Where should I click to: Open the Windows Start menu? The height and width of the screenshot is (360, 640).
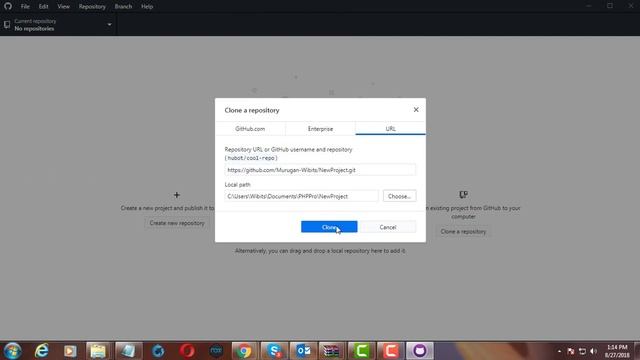point(12,351)
